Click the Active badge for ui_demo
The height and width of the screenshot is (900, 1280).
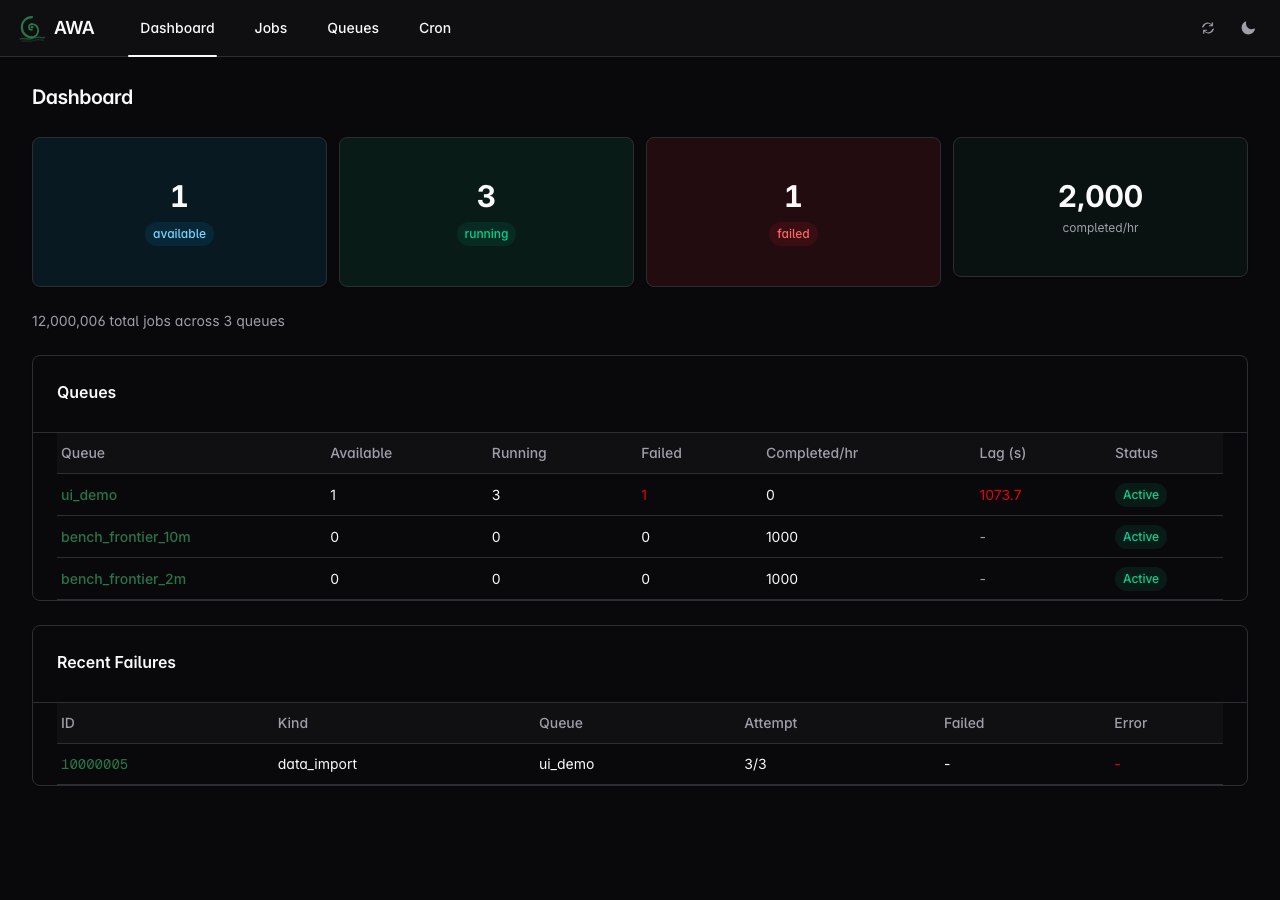click(1140, 495)
